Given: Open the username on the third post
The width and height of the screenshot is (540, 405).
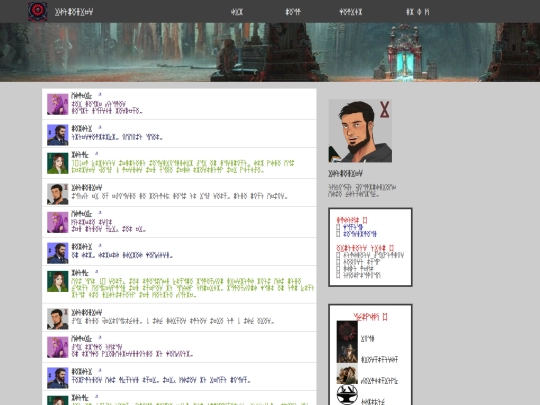Looking at the screenshot, I should click(80, 155).
